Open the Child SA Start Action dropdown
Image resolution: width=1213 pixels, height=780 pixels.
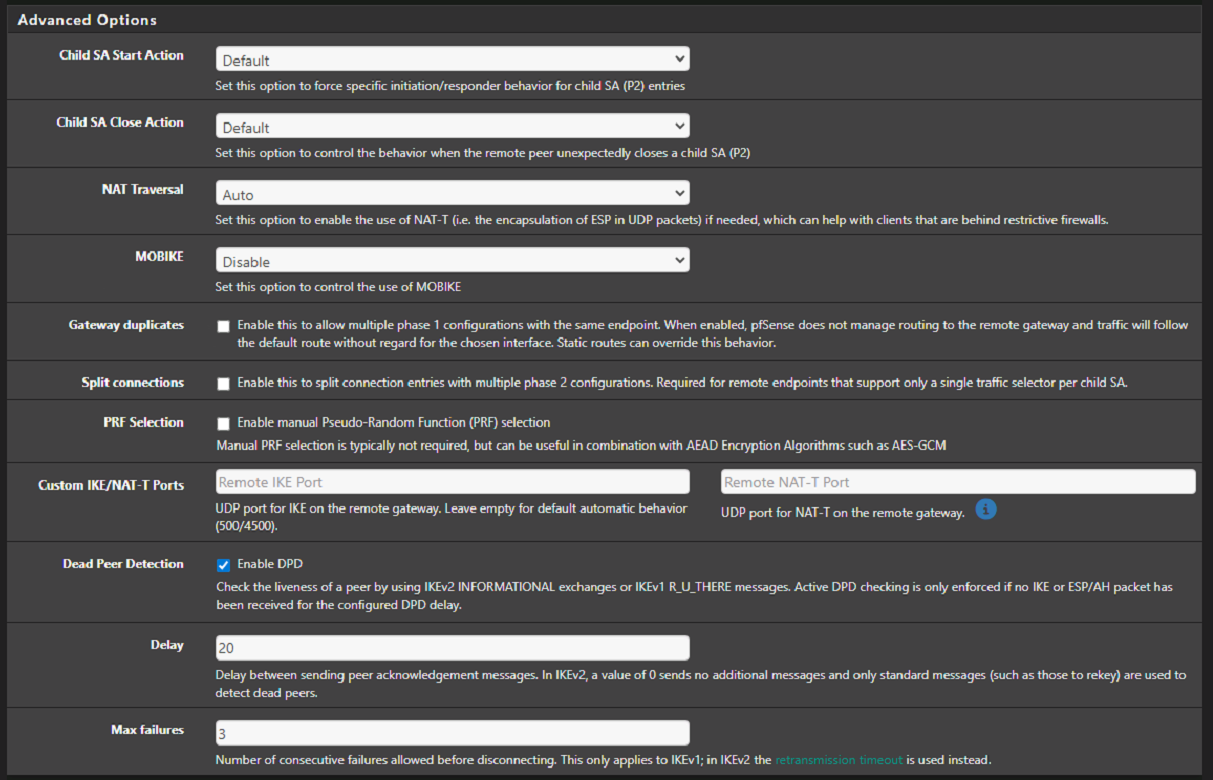pyautogui.click(x=452, y=60)
